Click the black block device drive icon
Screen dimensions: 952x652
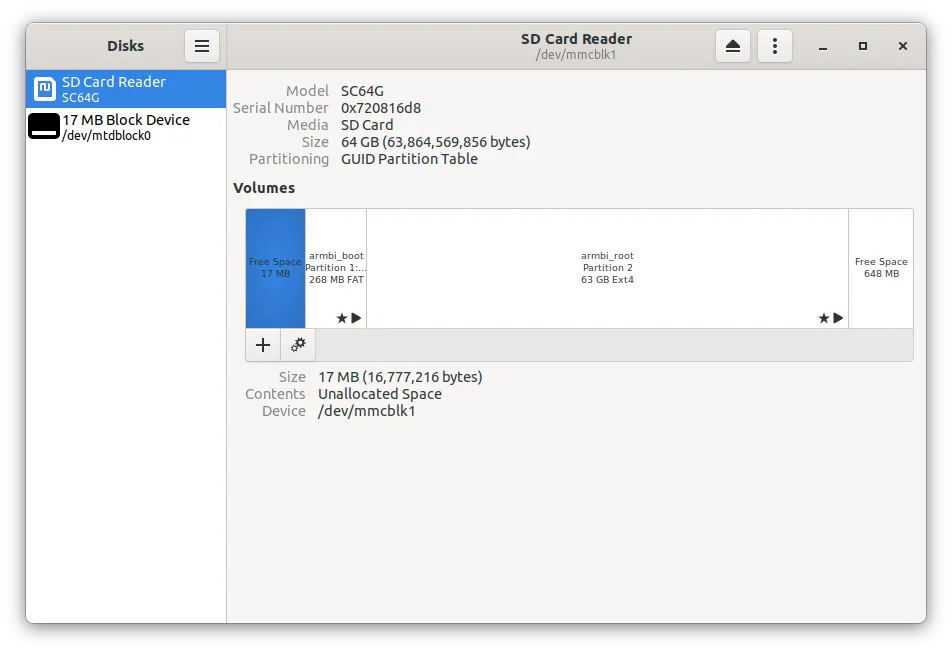pos(44,127)
